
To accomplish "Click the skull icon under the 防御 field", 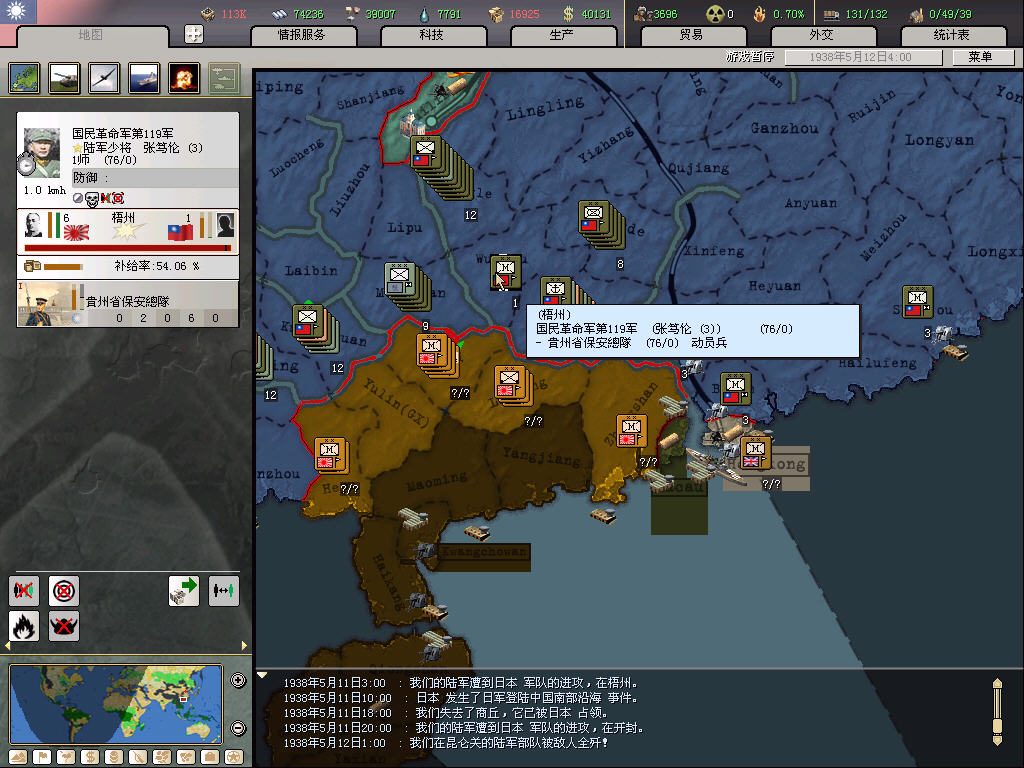I will pyautogui.click(x=91, y=199).
